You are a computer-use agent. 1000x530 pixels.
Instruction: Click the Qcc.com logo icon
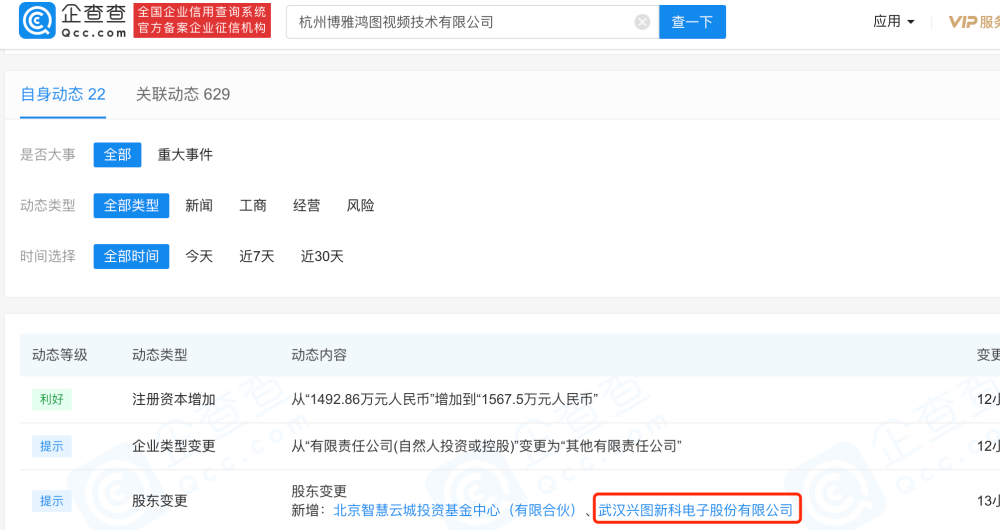38,20
